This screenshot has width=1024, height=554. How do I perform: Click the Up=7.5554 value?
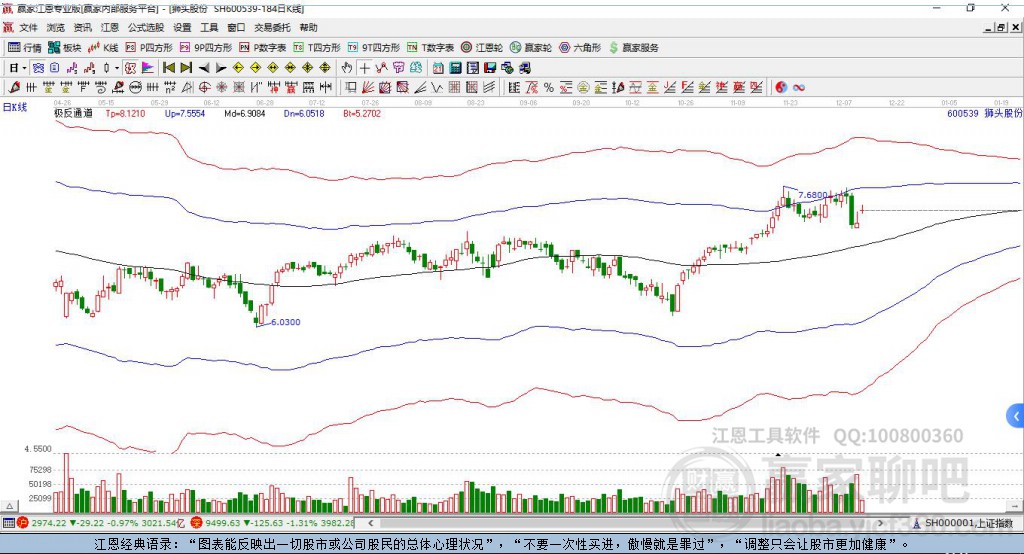click(185, 113)
